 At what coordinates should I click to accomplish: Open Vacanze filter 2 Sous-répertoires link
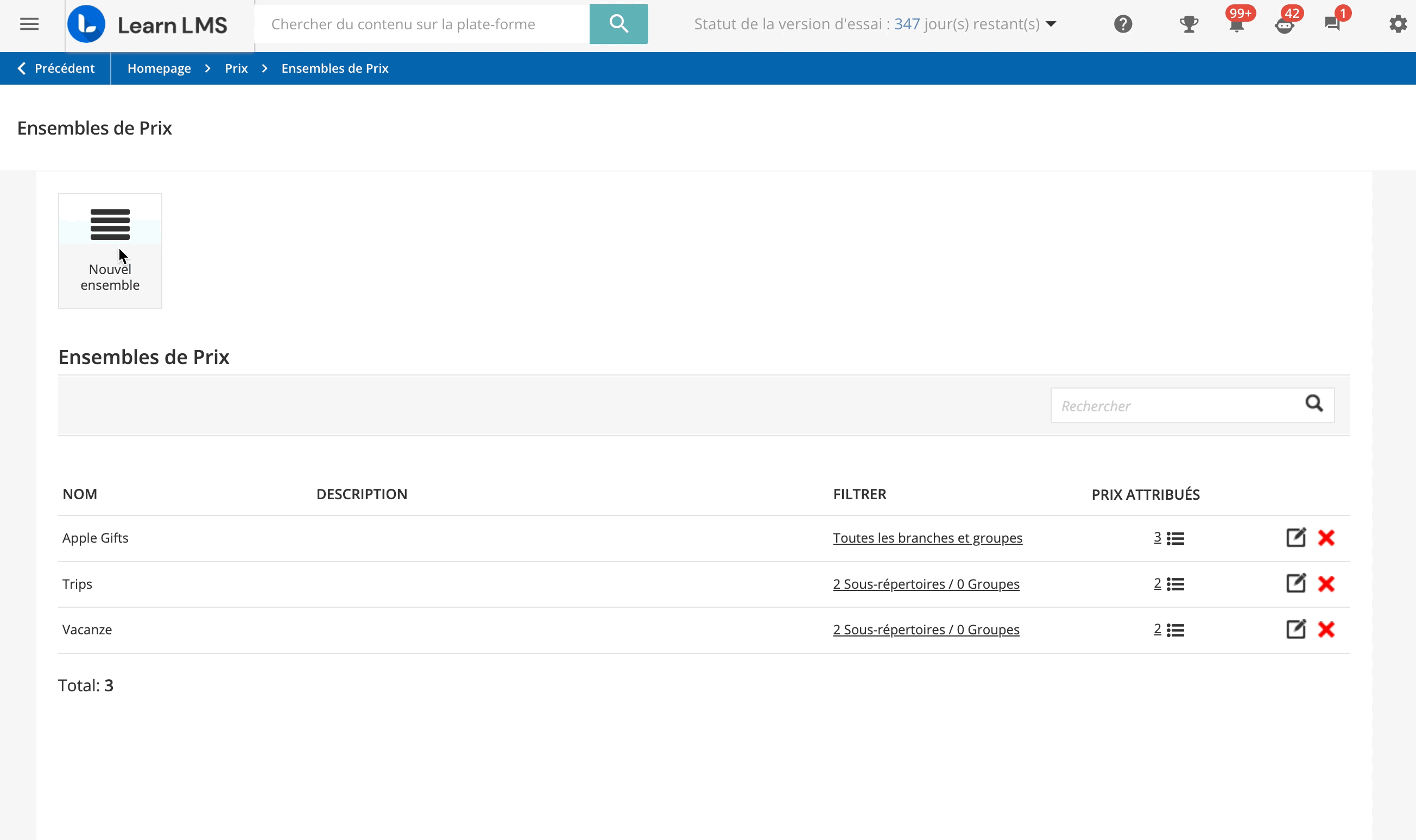[x=926, y=629]
